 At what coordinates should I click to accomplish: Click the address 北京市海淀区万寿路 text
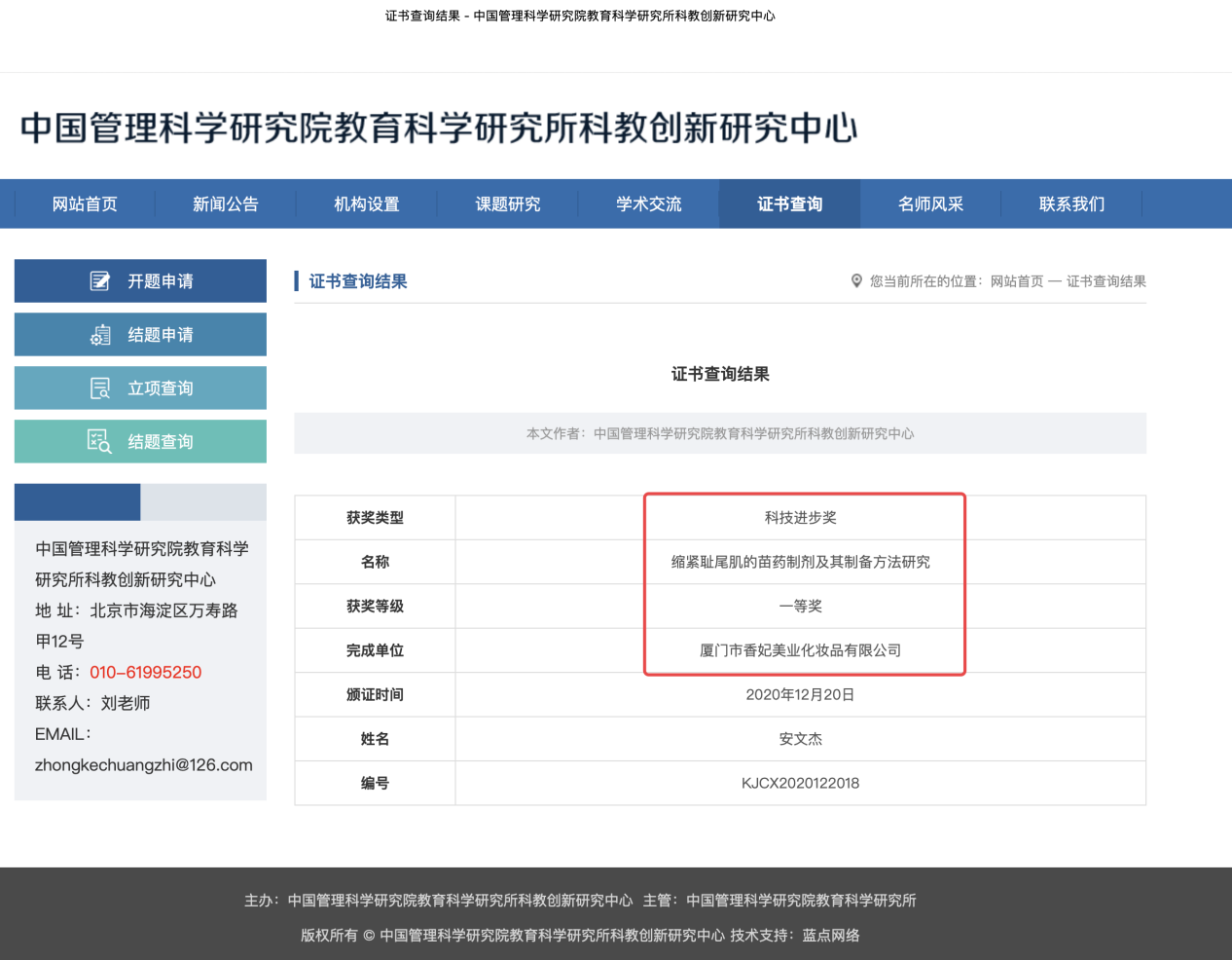163,610
